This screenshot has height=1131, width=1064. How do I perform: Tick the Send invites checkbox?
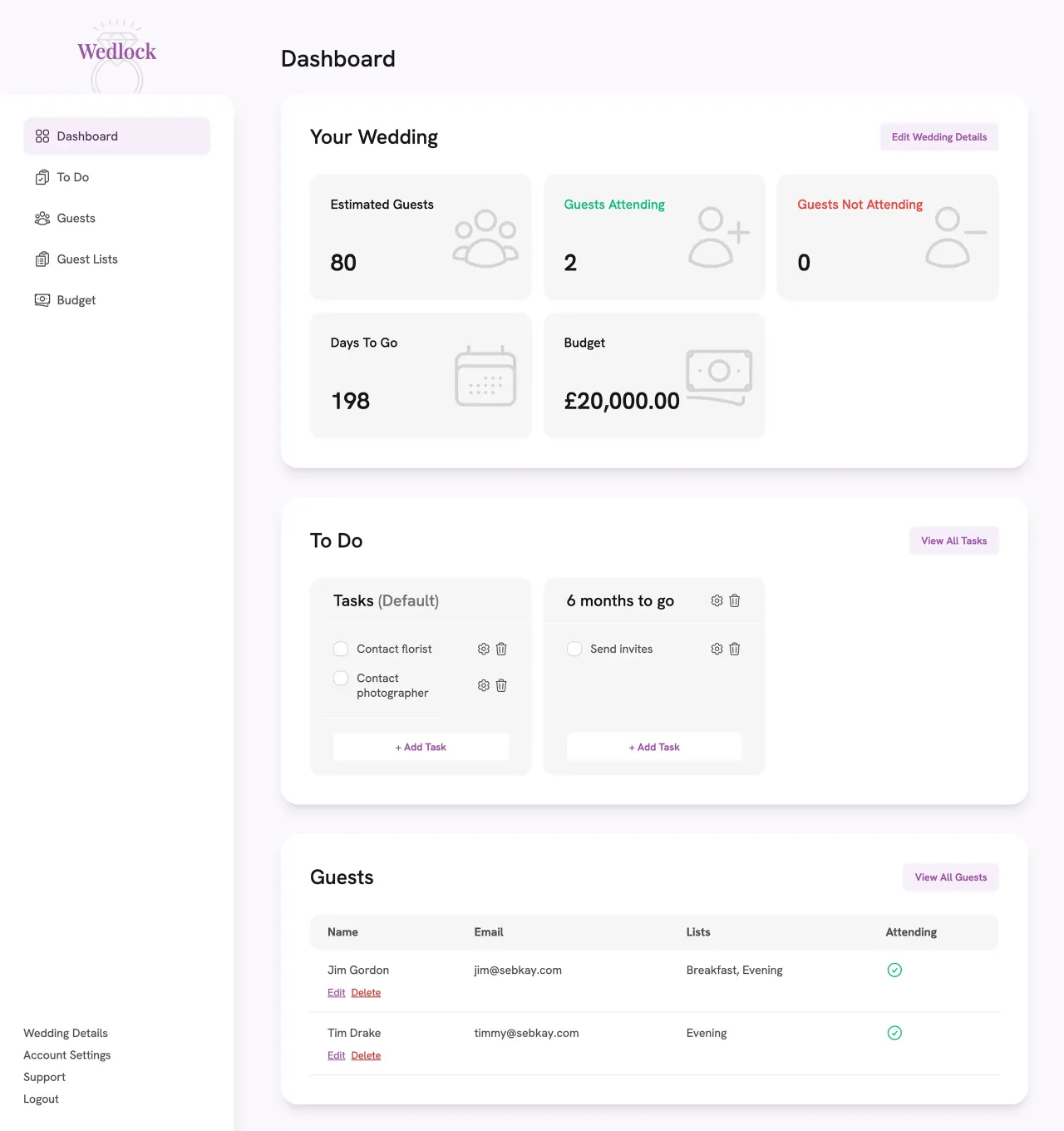574,649
